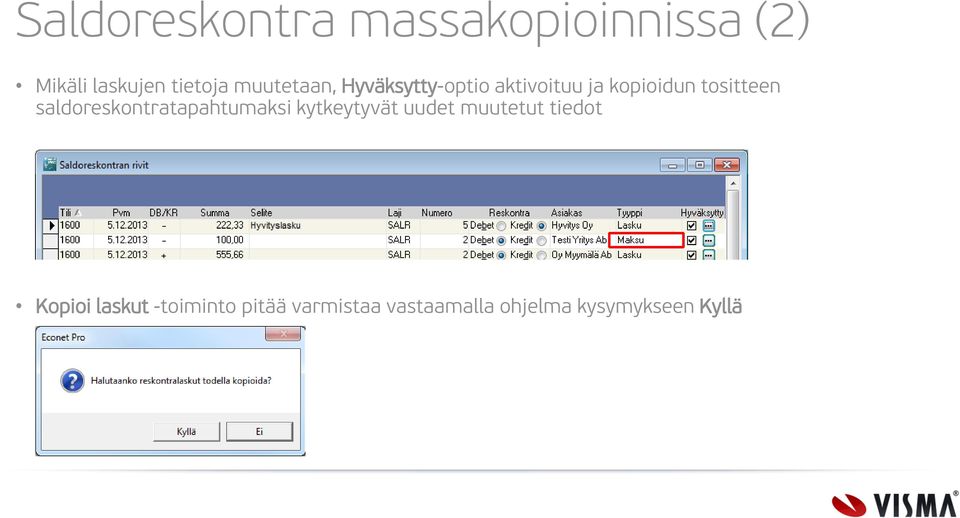Minimize the Saldoreskontran rivit window

click(672, 165)
